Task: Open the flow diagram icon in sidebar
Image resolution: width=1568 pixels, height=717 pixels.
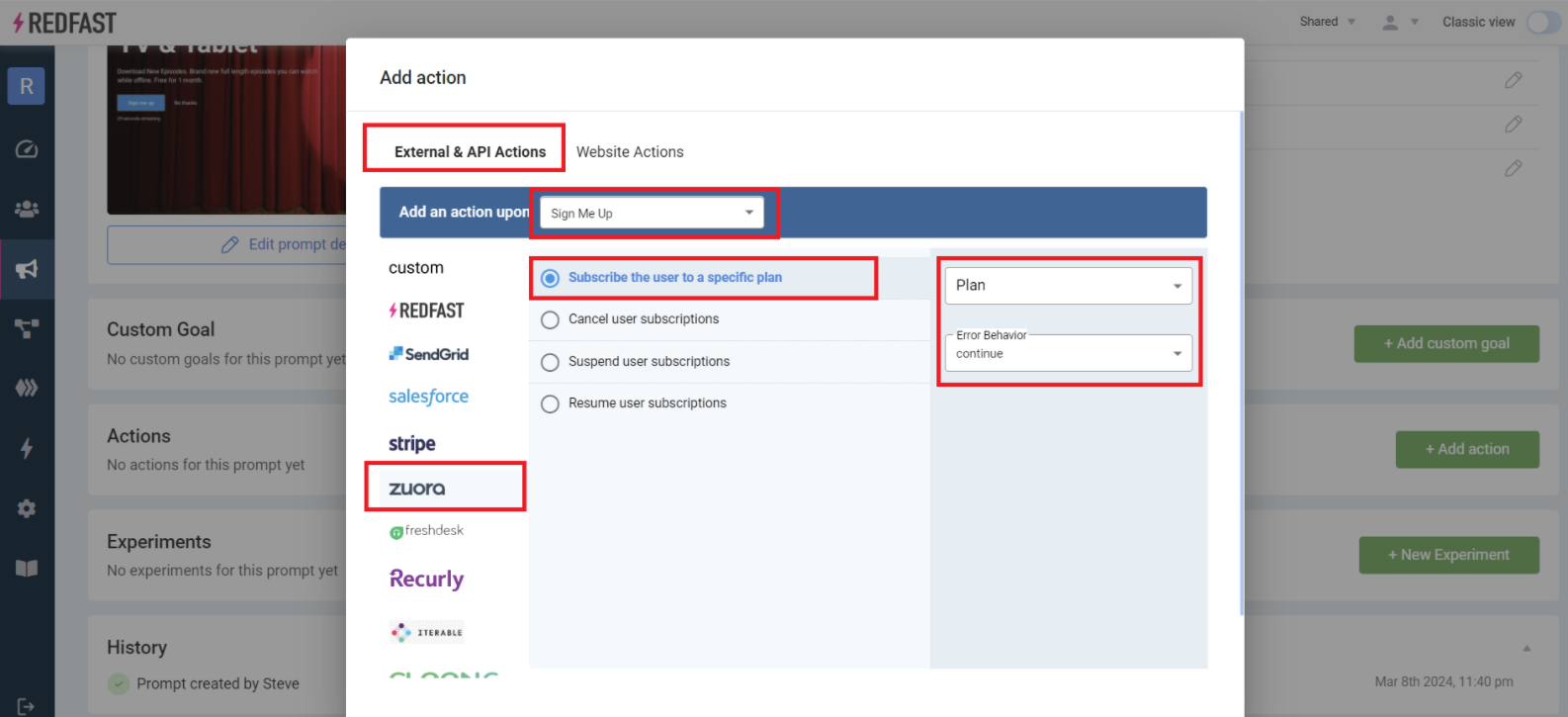Action: click(27, 328)
